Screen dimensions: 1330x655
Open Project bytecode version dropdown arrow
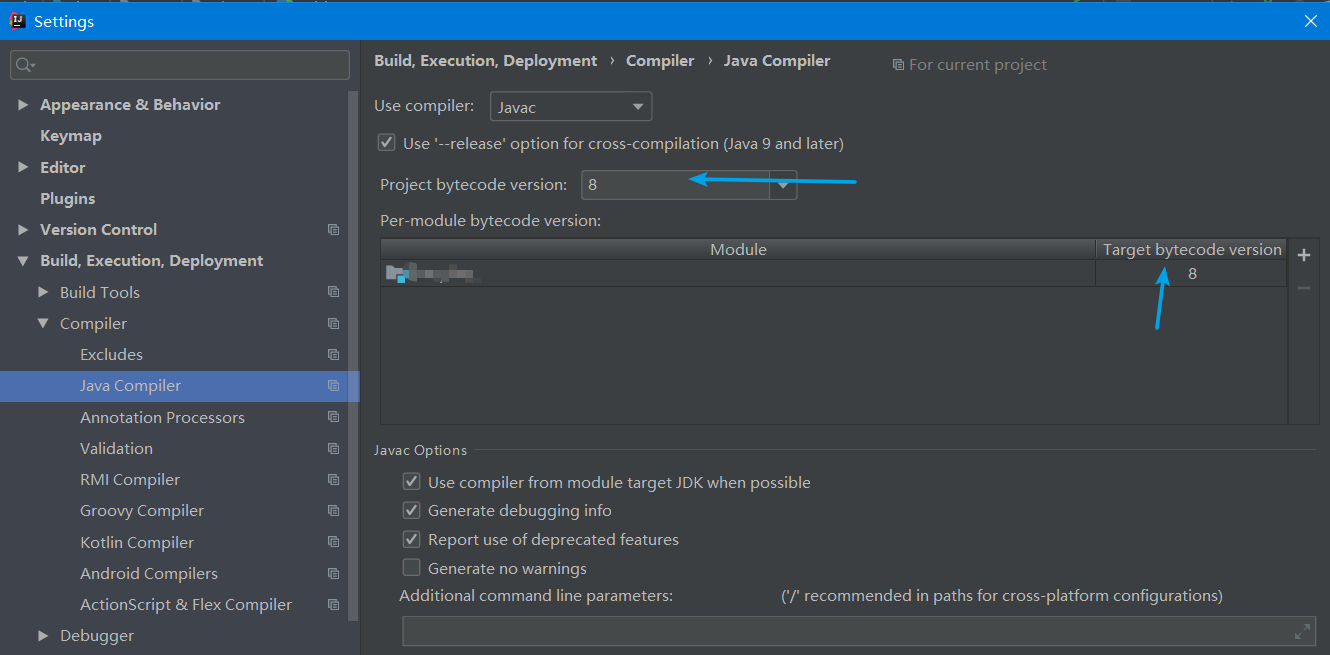pos(783,185)
